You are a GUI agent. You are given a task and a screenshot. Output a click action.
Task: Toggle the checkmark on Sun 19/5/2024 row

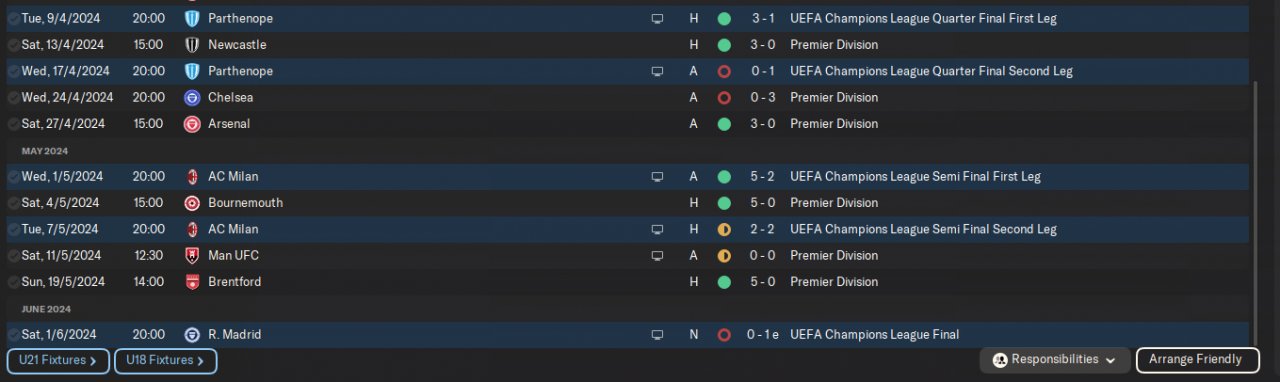[13, 282]
